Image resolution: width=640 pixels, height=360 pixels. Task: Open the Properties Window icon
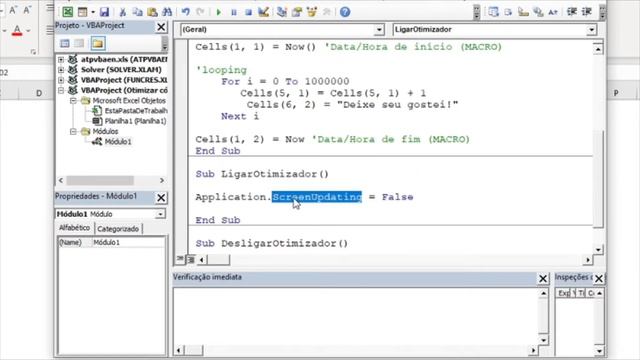click(x=297, y=12)
